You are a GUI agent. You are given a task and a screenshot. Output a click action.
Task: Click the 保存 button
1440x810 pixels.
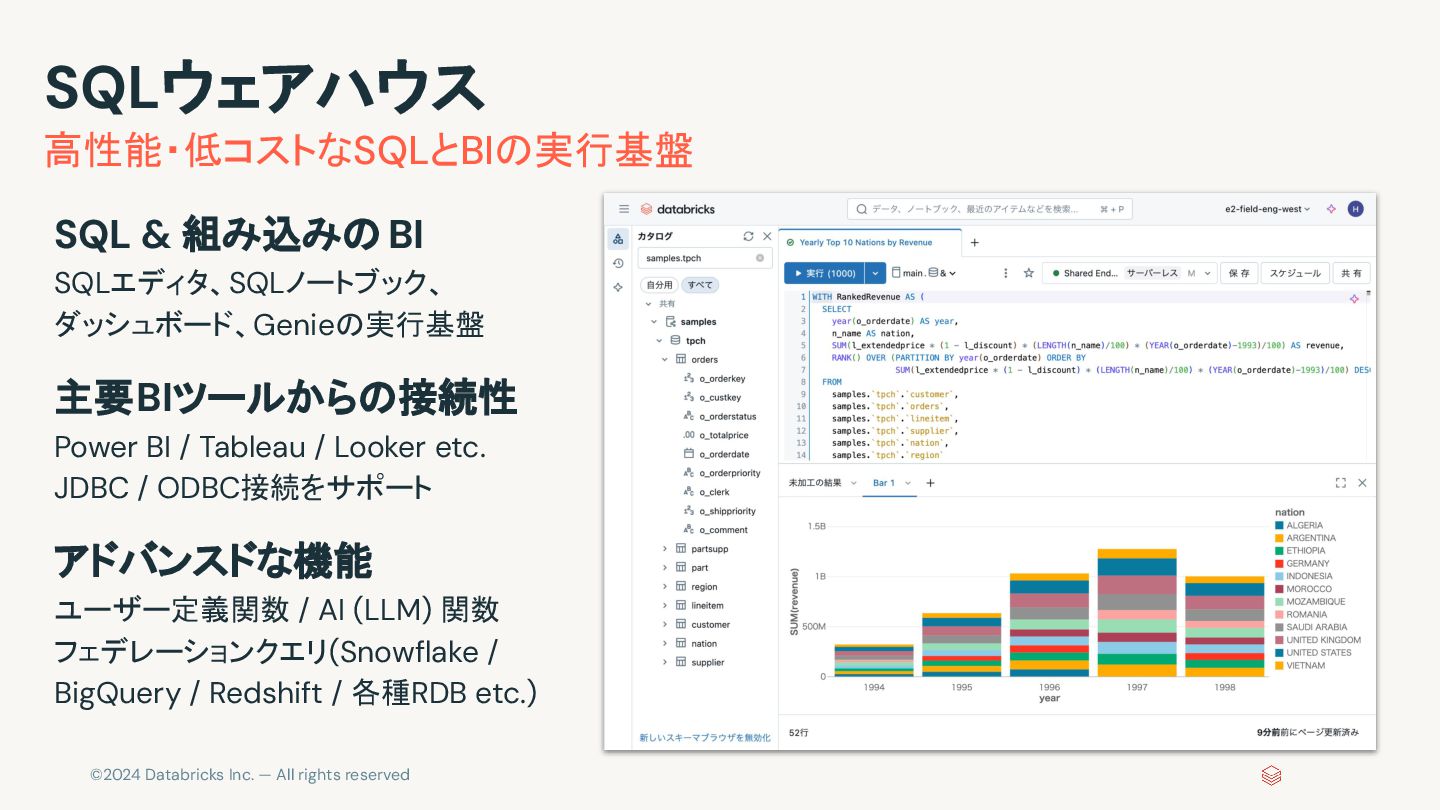pyautogui.click(x=1239, y=273)
